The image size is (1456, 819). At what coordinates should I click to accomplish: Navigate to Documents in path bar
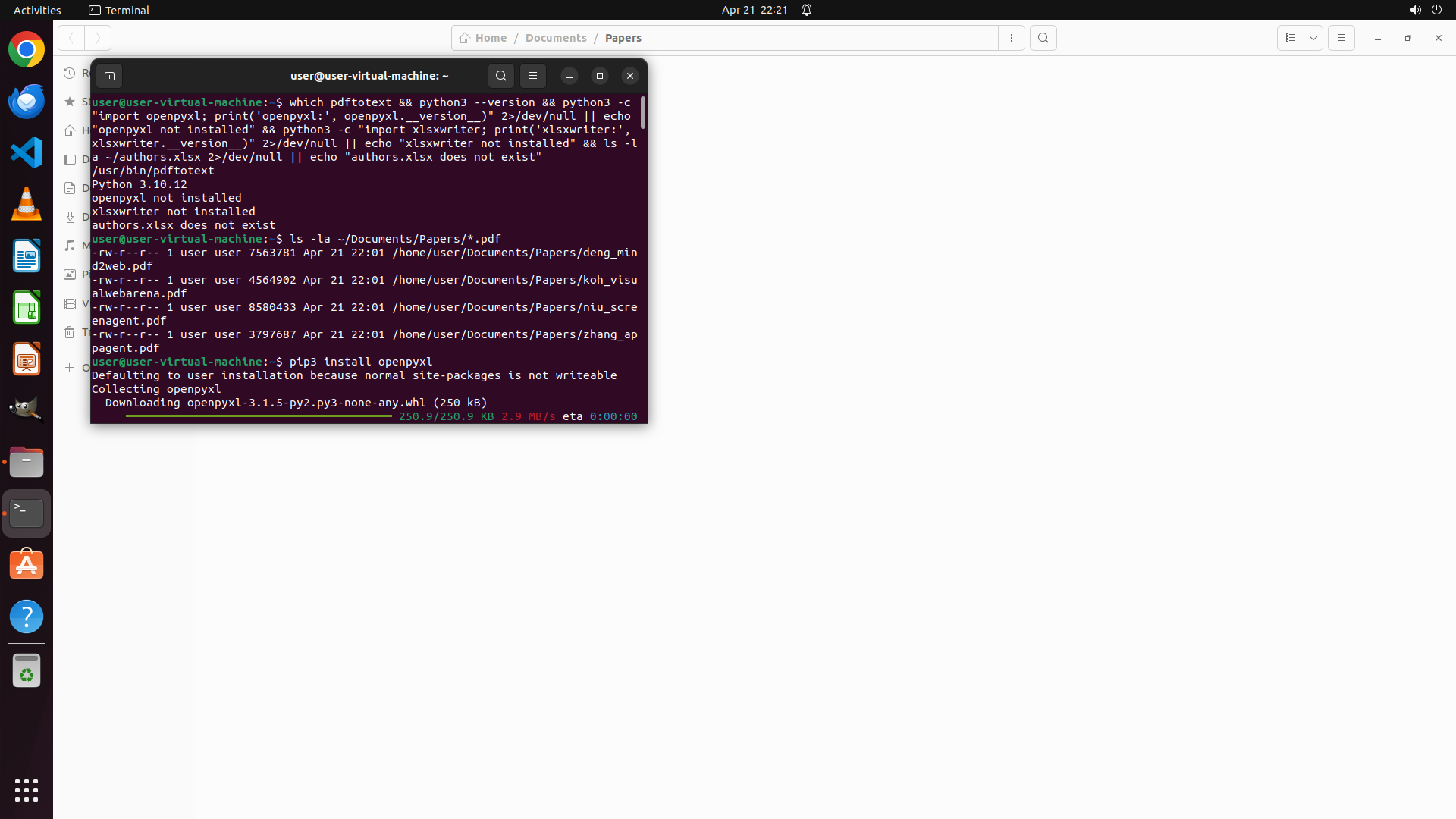point(556,38)
